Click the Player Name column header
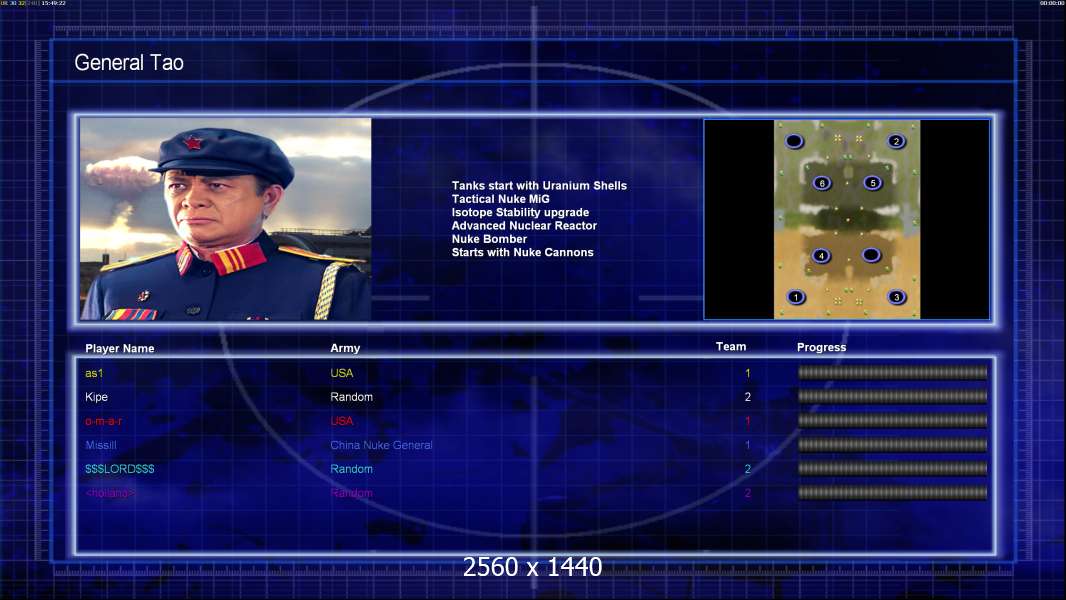1066x600 pixels. [x=120, y=349]
